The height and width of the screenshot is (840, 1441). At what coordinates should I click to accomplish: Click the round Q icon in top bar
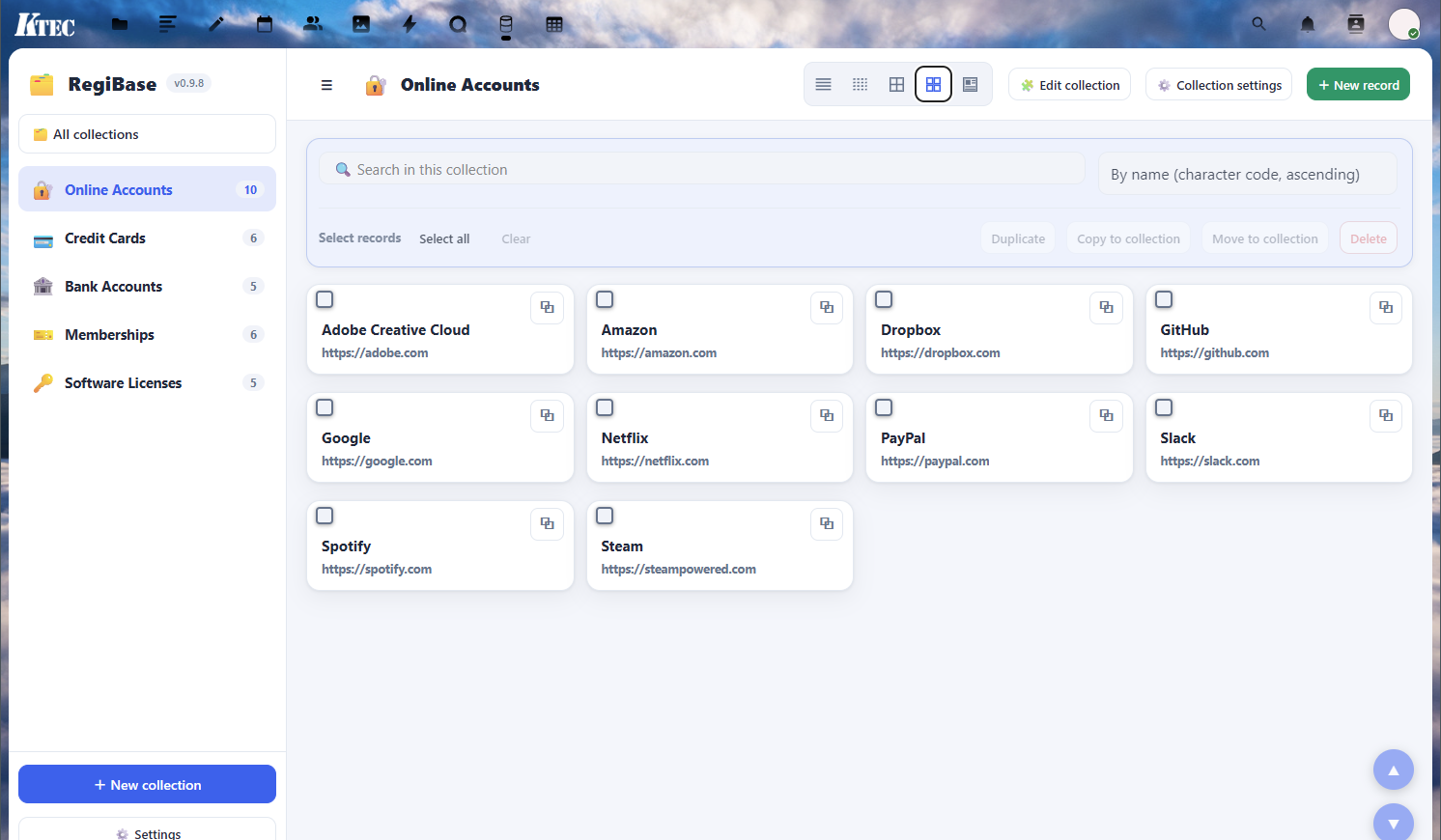[458, 24]
